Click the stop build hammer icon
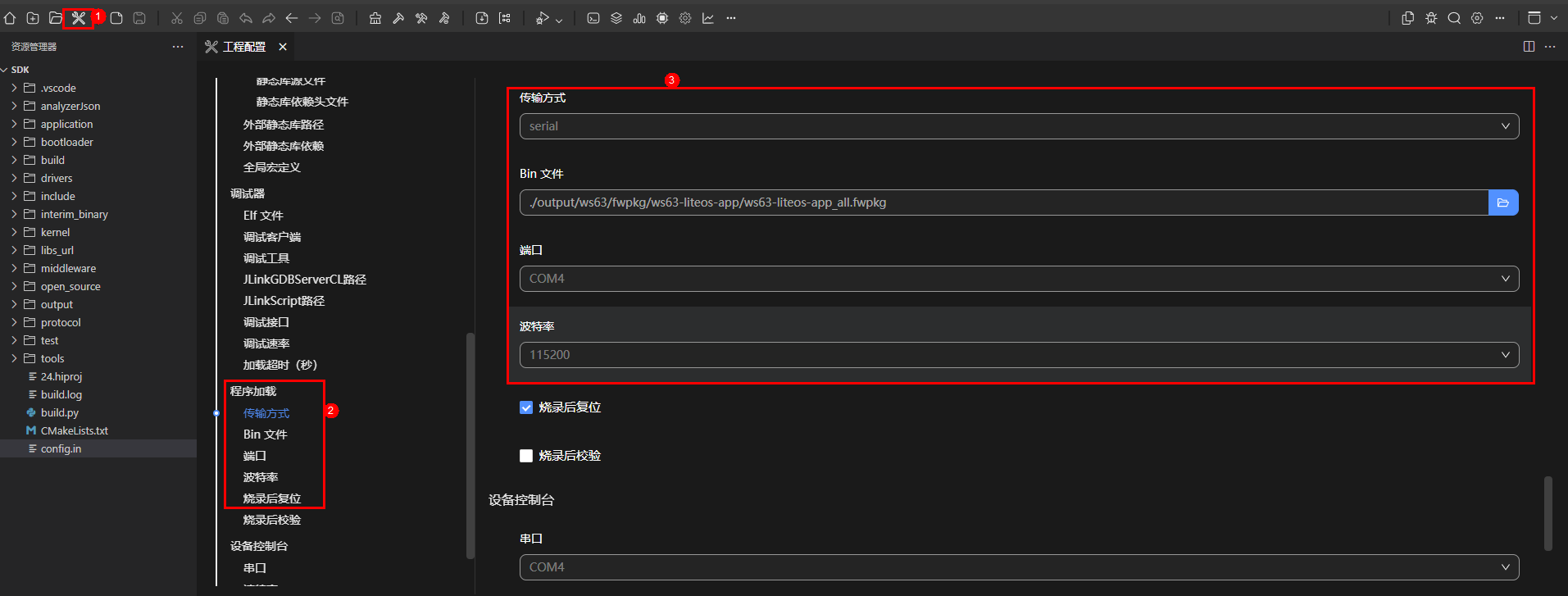This screenshot has height=596, width=1568. [444, 18]
